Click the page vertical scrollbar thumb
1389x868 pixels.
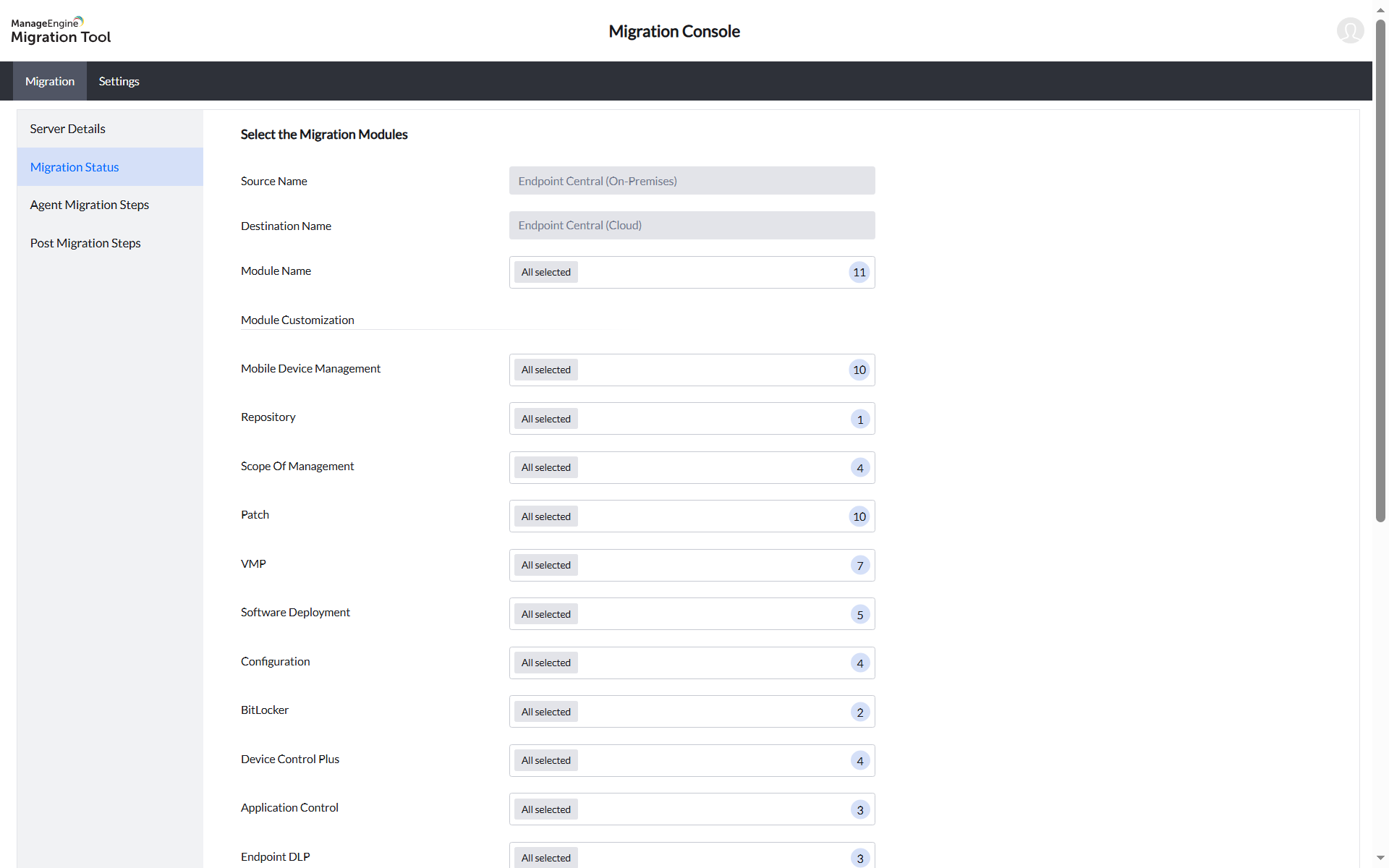(x=1380, y=270)
